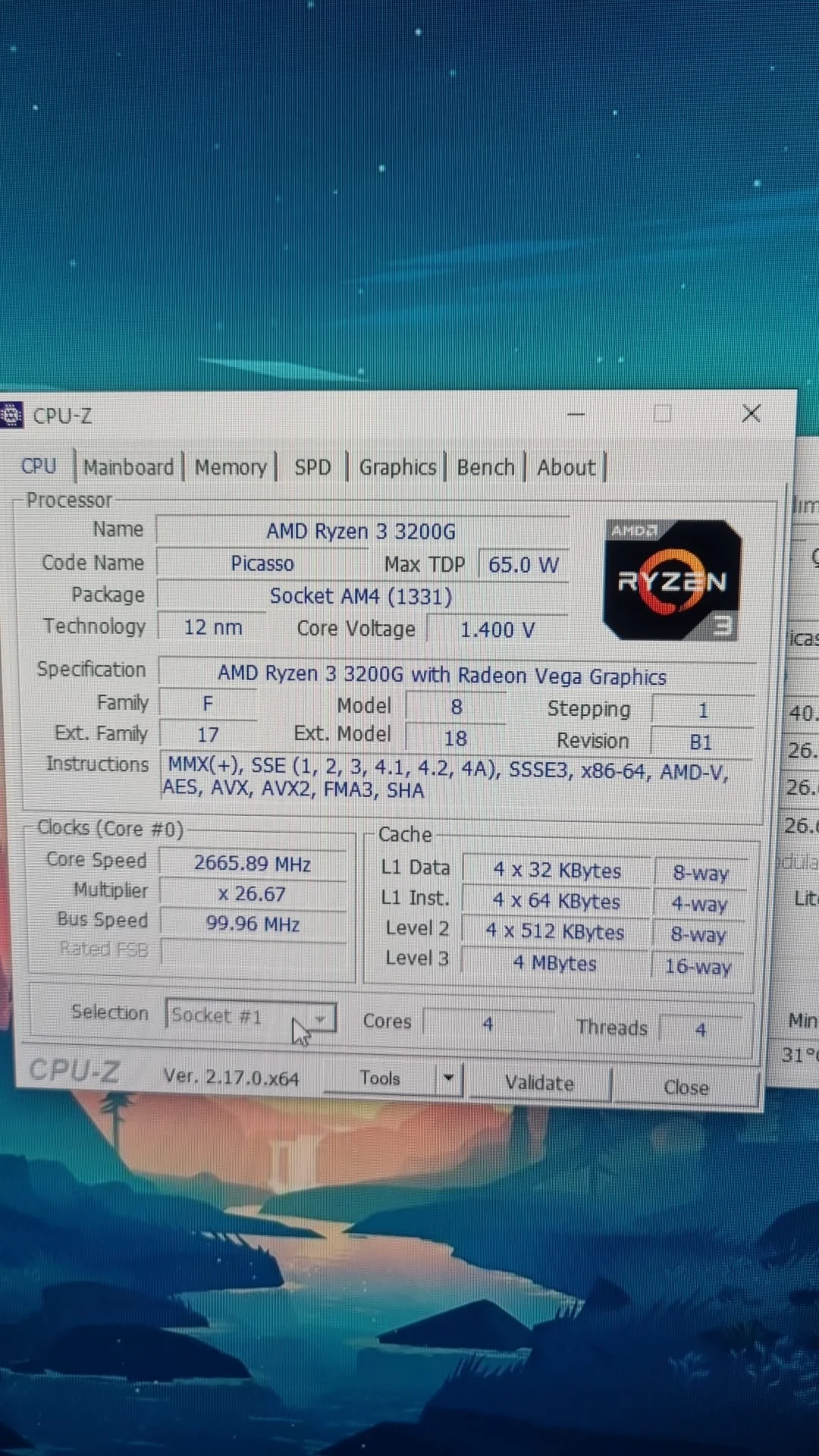
Task: Open the Graphics tab
Action: click(x=397, y=467)
